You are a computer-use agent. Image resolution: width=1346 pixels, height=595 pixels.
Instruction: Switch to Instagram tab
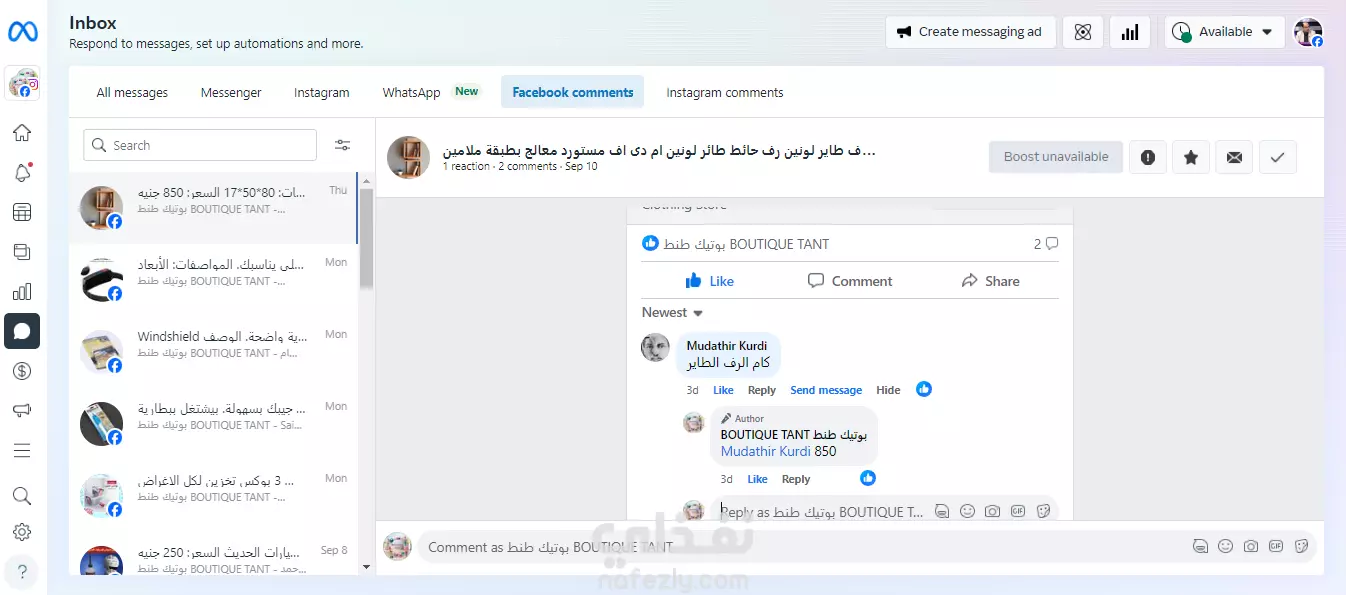tap(322, 92)
